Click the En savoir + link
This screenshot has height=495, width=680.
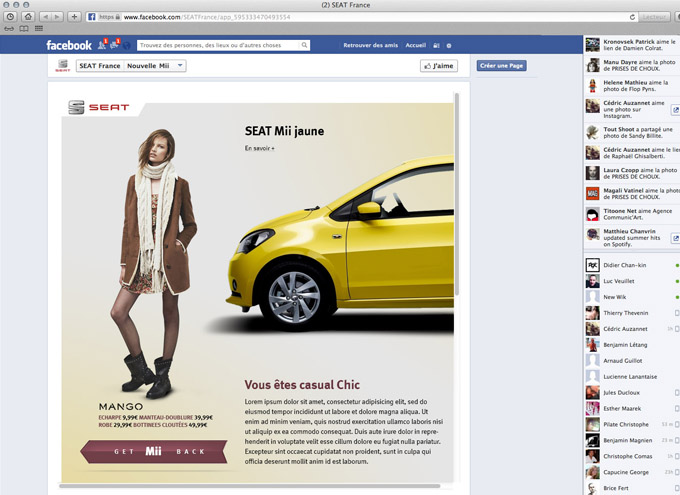(x=259, y=148)
